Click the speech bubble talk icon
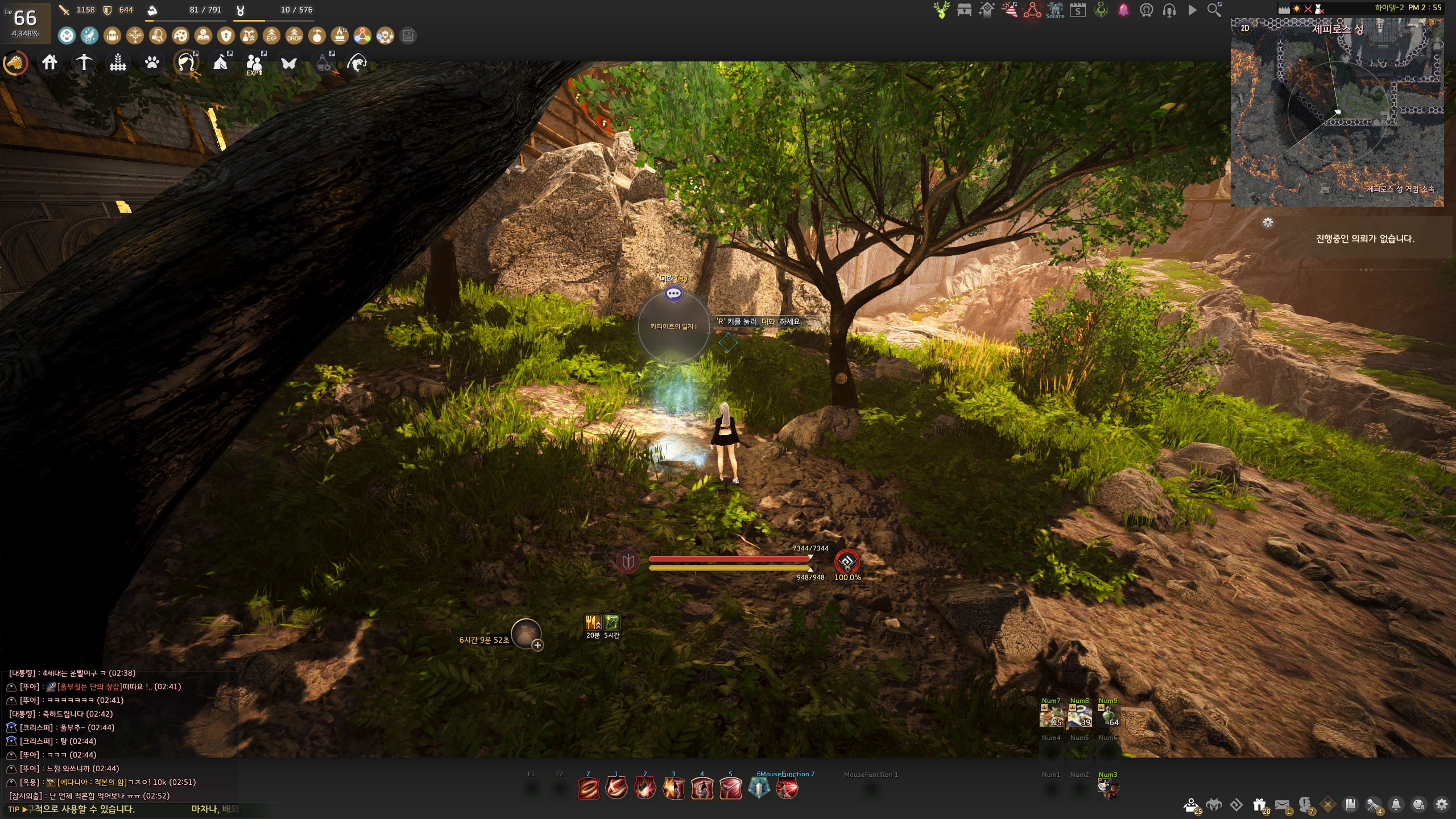The image size is (1456, 819). point(673,293)
